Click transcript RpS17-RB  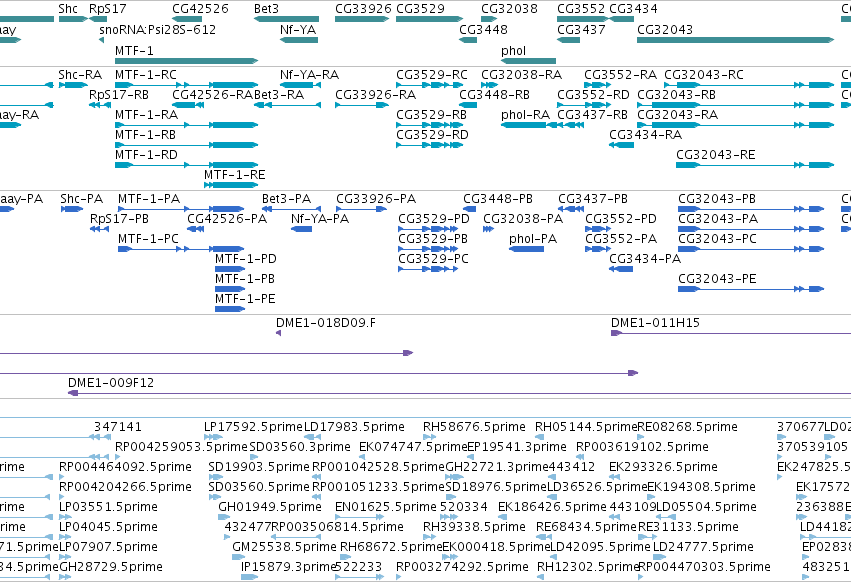(x=99, y=105)
